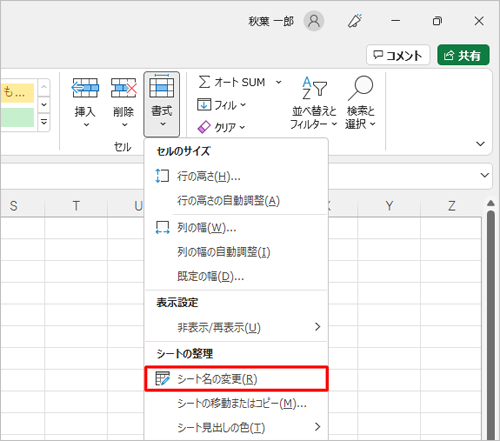Select 行の高さの自動調整(A)
Image resolution: width=500 pixels, height=441 pixels.
click(x=236, y=201)
